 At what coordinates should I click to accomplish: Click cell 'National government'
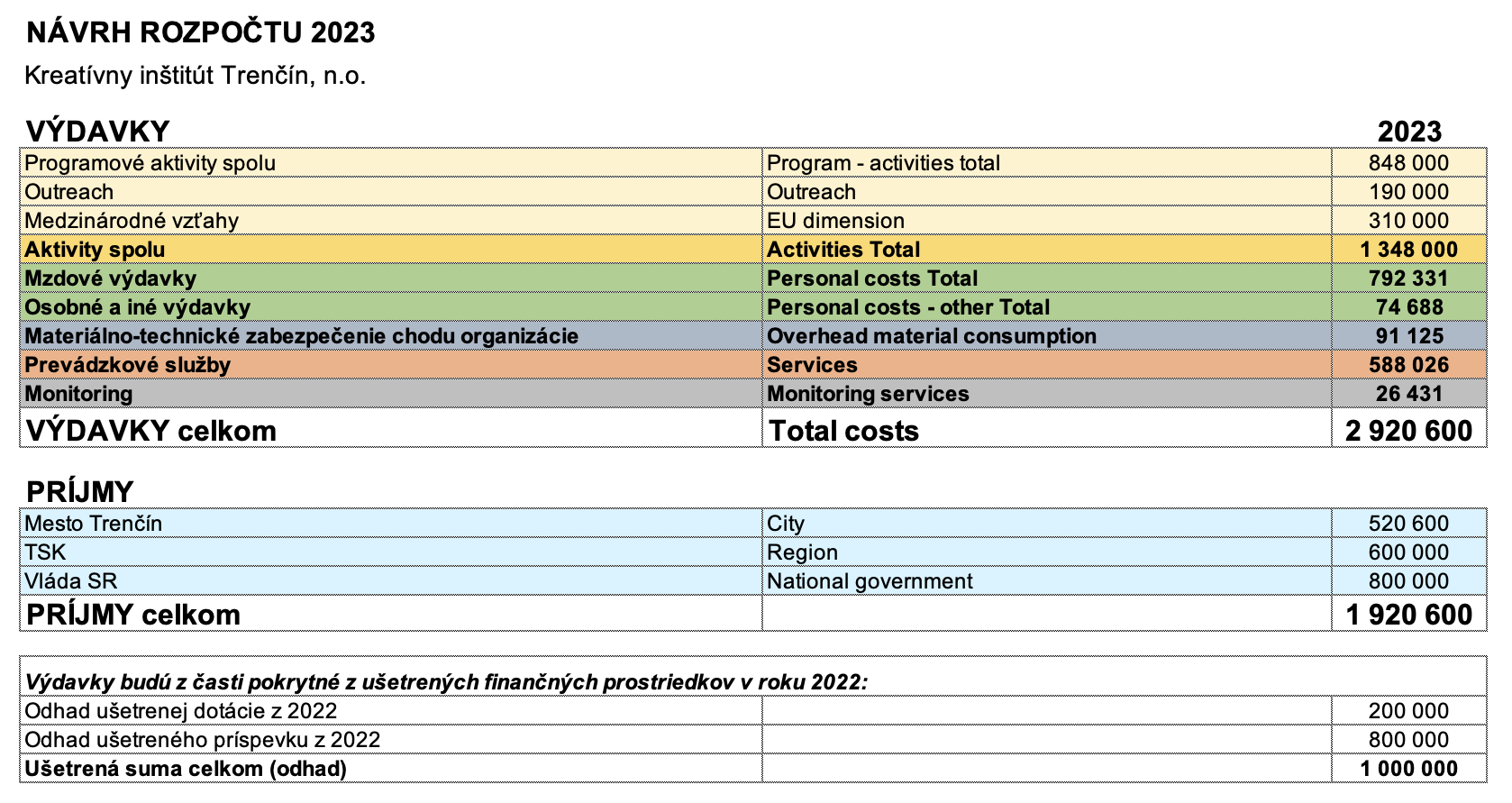[x=1047, y=581]
